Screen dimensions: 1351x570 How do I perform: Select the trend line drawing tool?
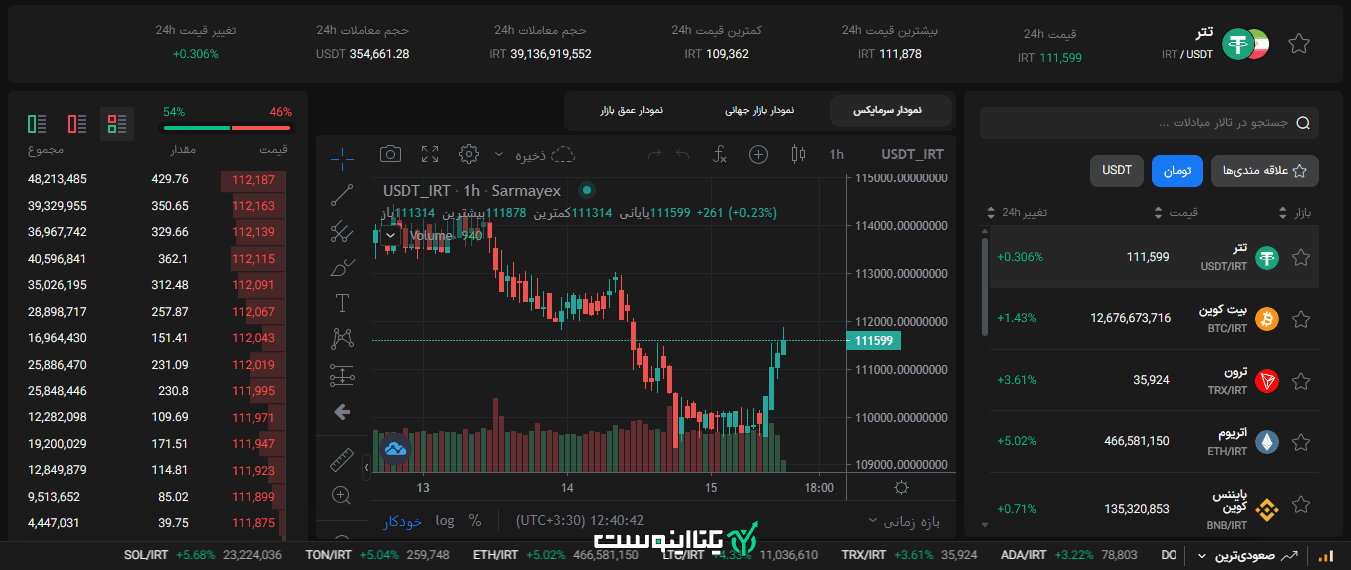click(x=342, y=195)
